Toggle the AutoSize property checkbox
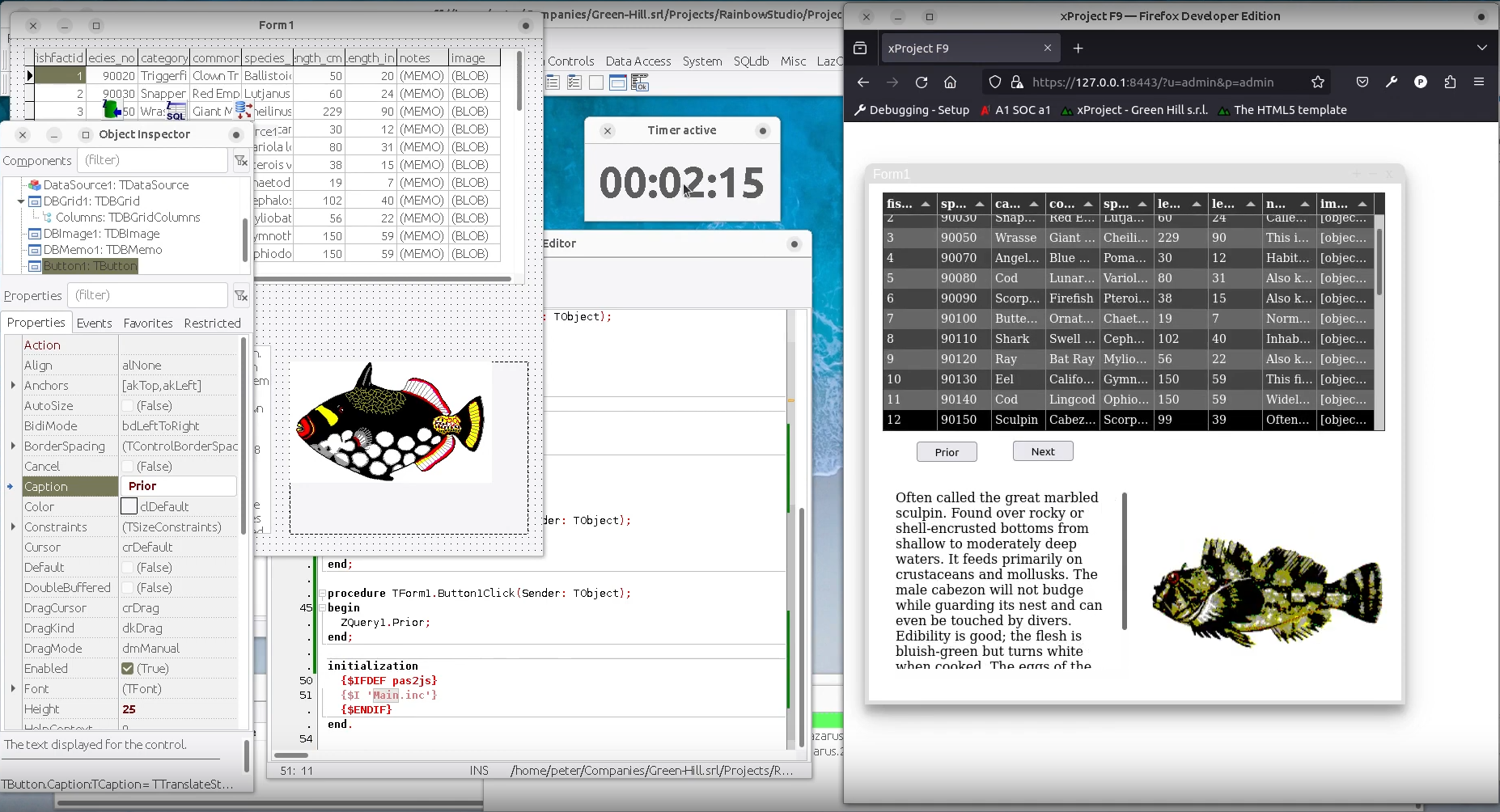The height and width of the screenshot is (812, 1500). point(128,406)
